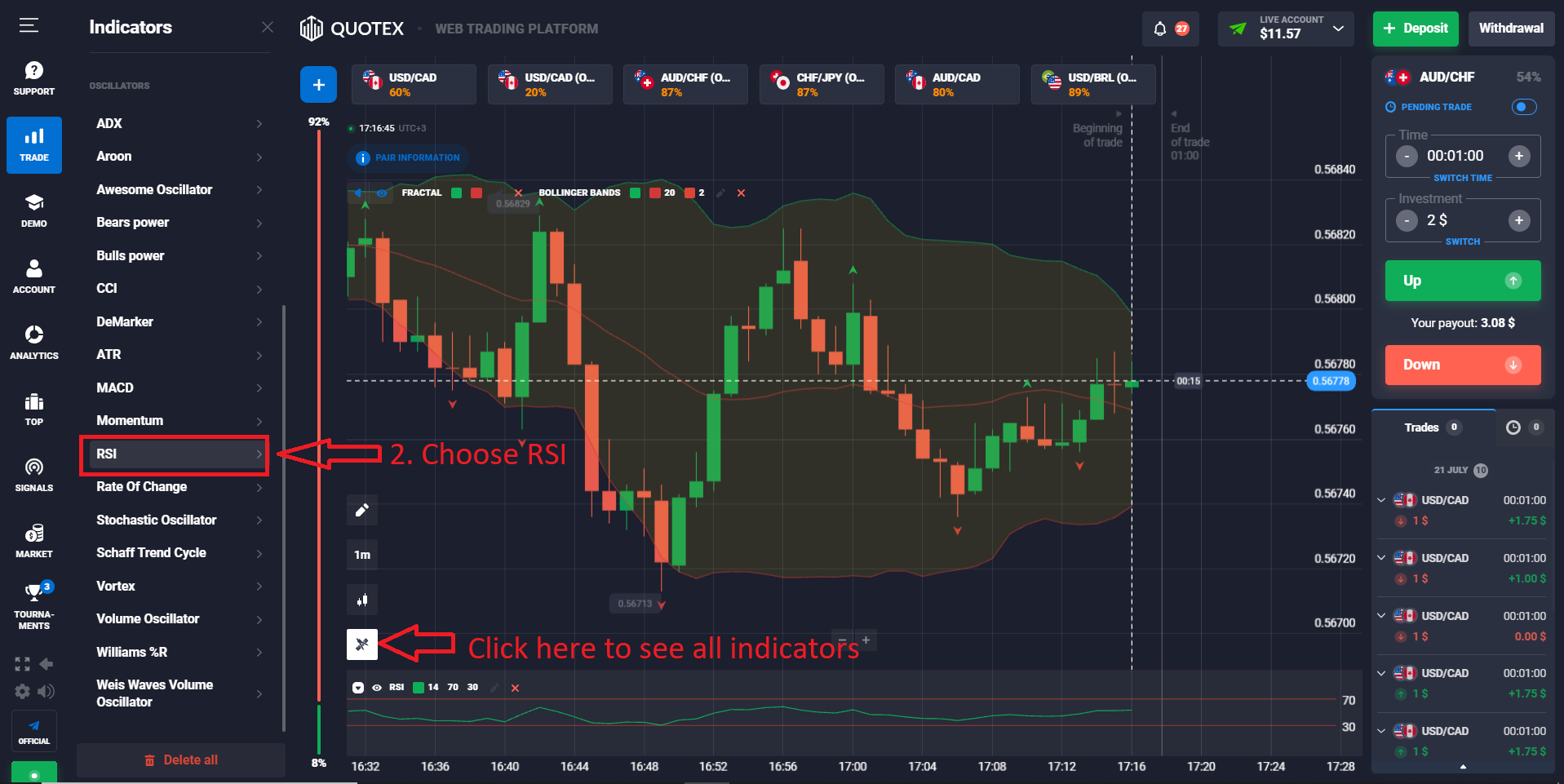Open the Signals section

coord(33,473)
